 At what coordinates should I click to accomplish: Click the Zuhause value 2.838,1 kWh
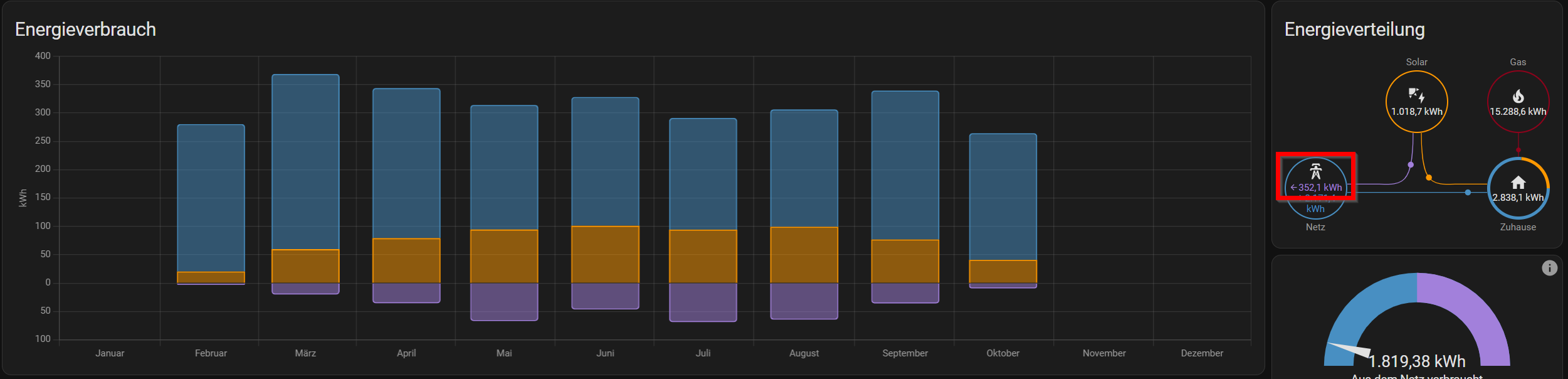(1518, 198)
